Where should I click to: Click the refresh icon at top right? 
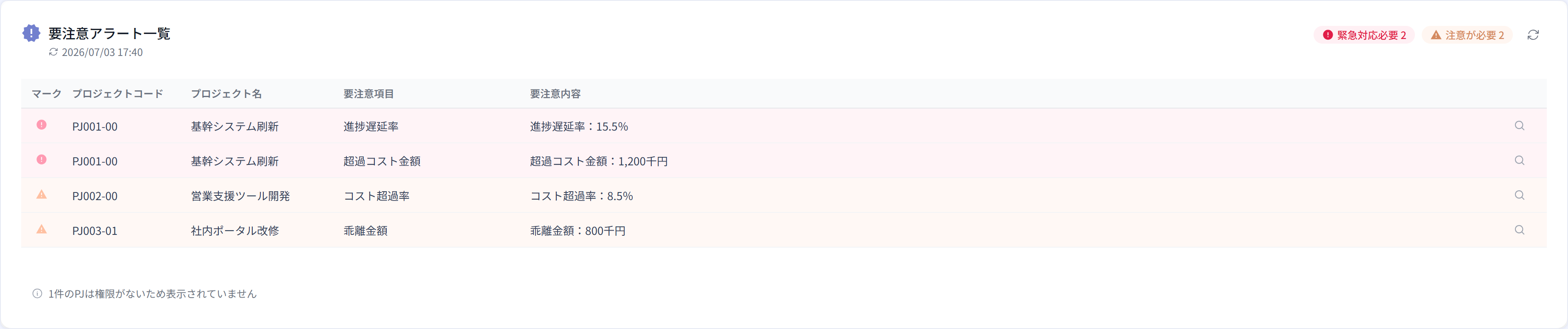[x=1533, y=35]
